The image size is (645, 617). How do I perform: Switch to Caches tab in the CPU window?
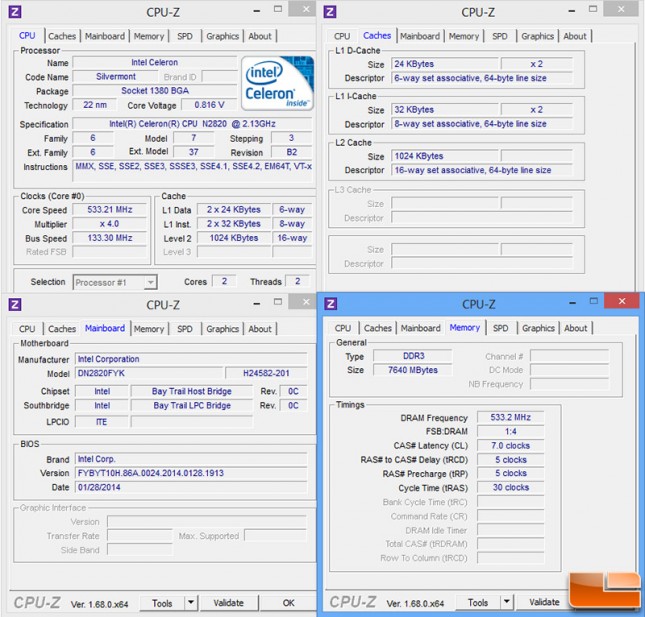click(x=62, y=36)
